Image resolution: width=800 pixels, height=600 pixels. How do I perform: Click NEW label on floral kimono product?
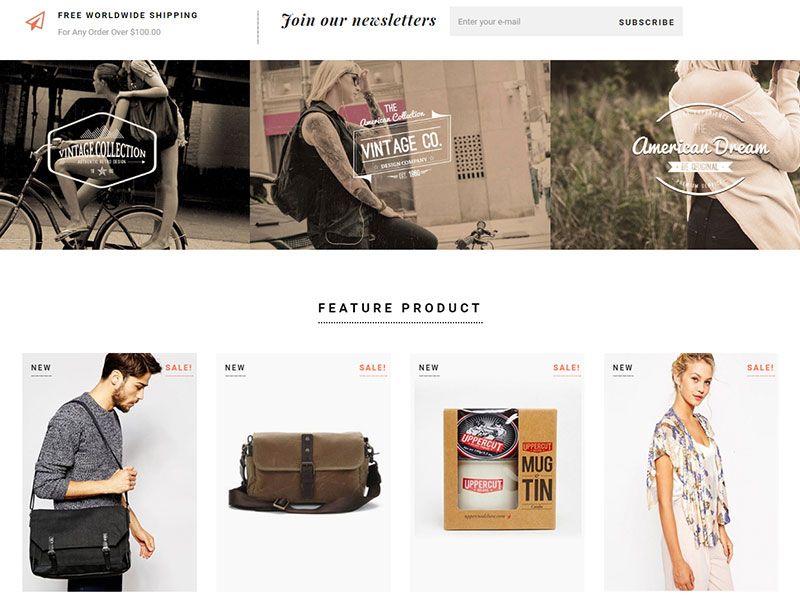622,367
